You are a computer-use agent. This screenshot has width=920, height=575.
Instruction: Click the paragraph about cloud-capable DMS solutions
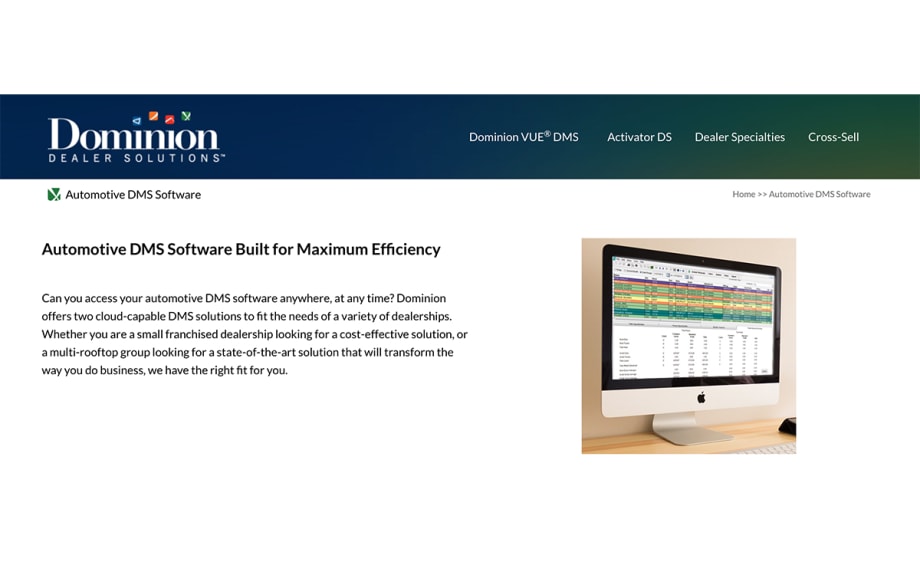pos(254,334)
